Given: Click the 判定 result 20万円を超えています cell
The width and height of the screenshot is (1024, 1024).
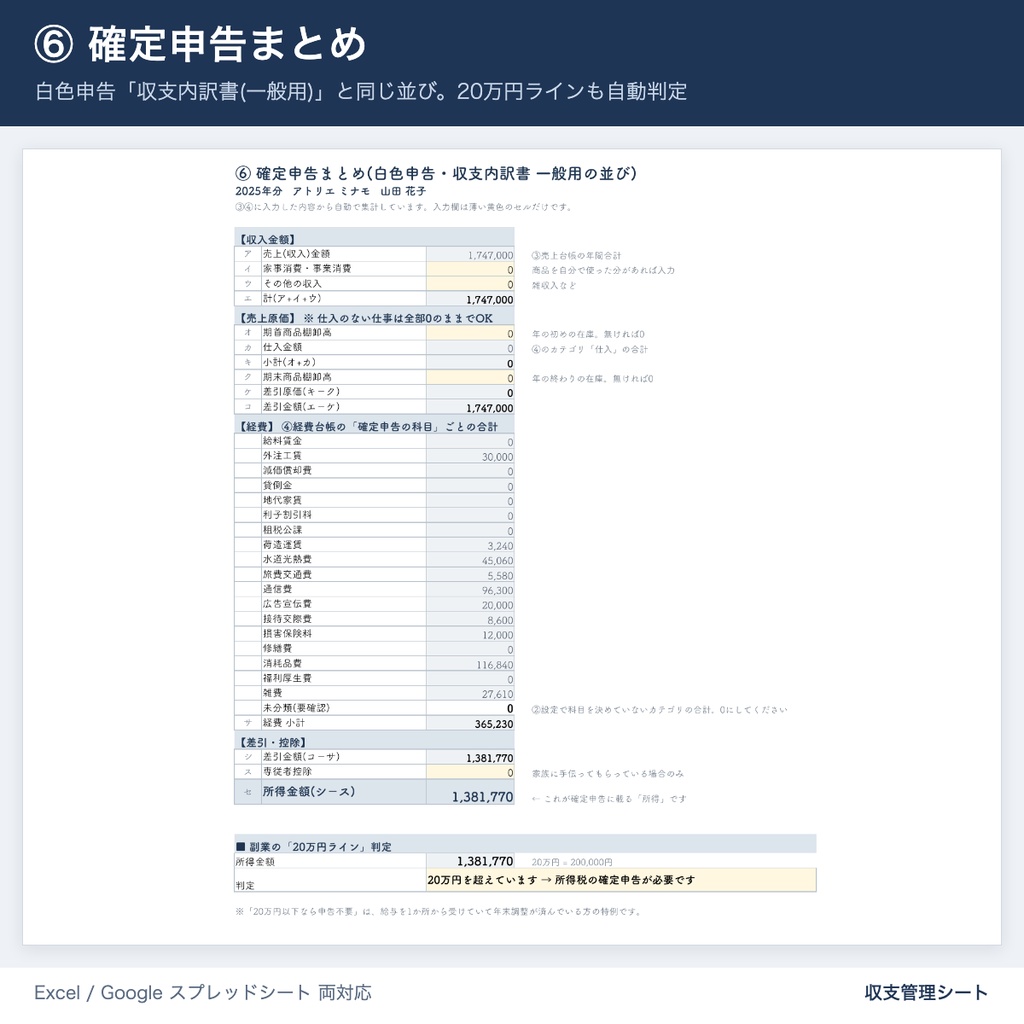Looking at the screenshot, I should [x=621, y=880].
